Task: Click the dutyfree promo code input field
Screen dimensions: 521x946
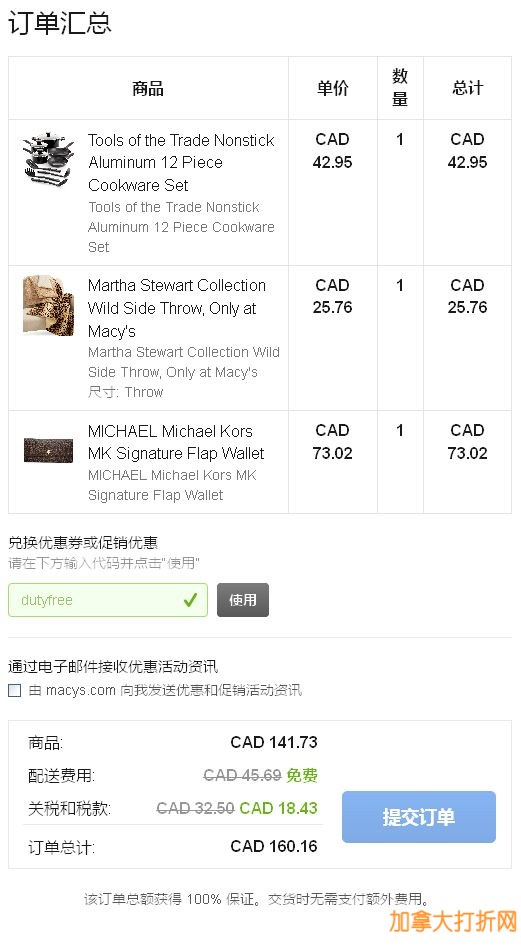Action: click(108, 600)
